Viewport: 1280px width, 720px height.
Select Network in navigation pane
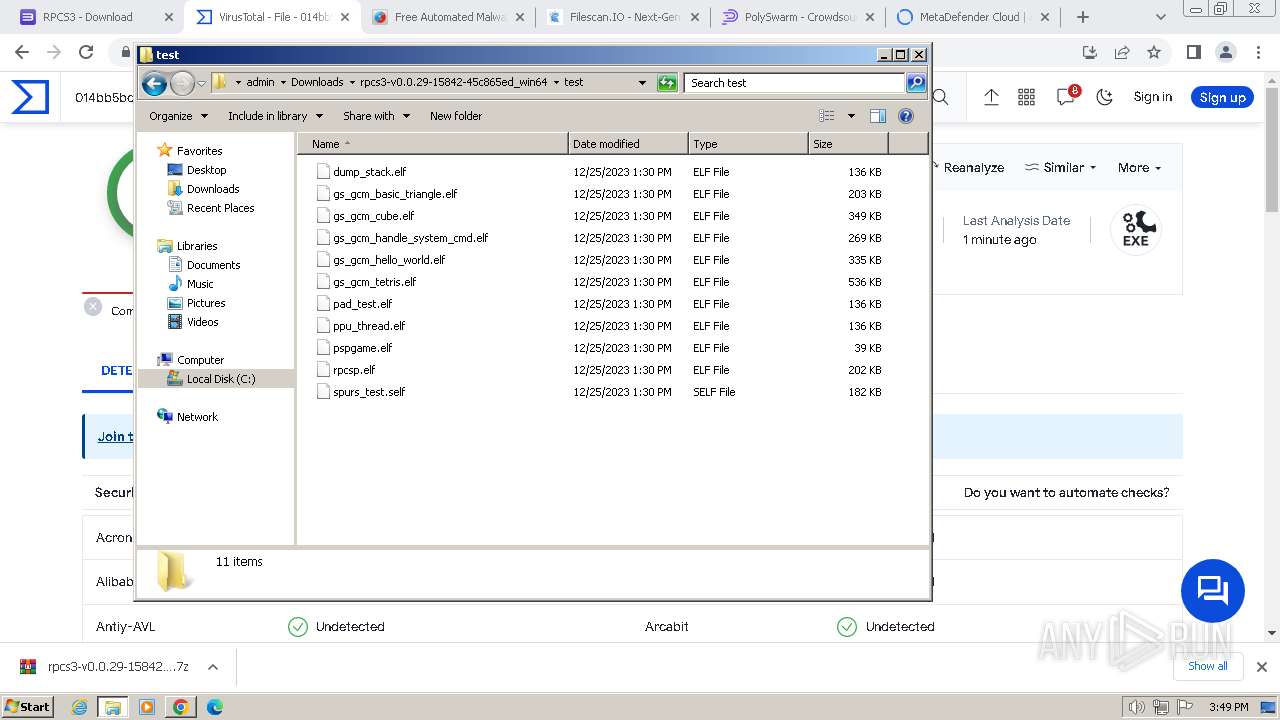point(197,417)
